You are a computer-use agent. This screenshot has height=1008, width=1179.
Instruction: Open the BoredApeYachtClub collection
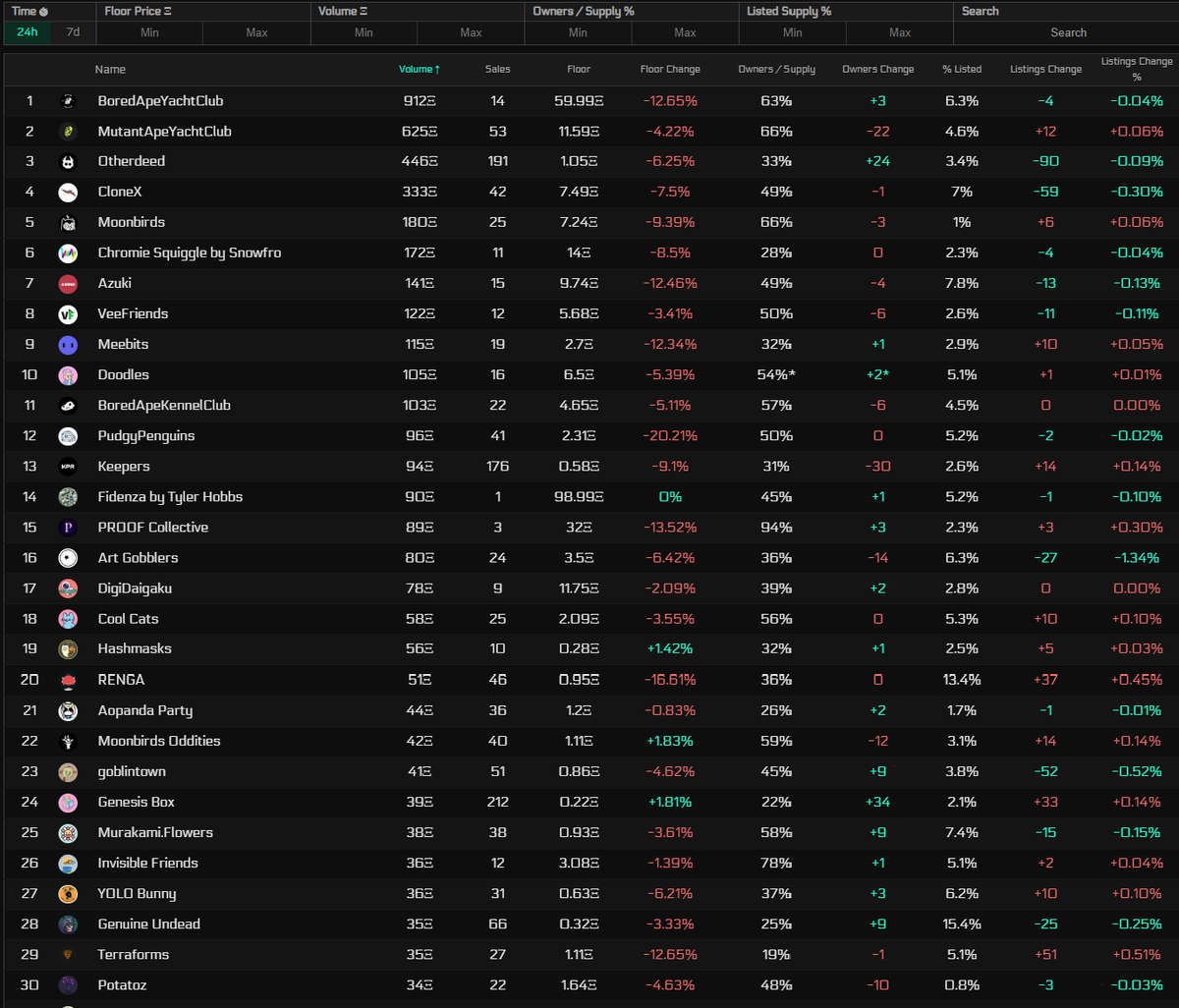160,100
